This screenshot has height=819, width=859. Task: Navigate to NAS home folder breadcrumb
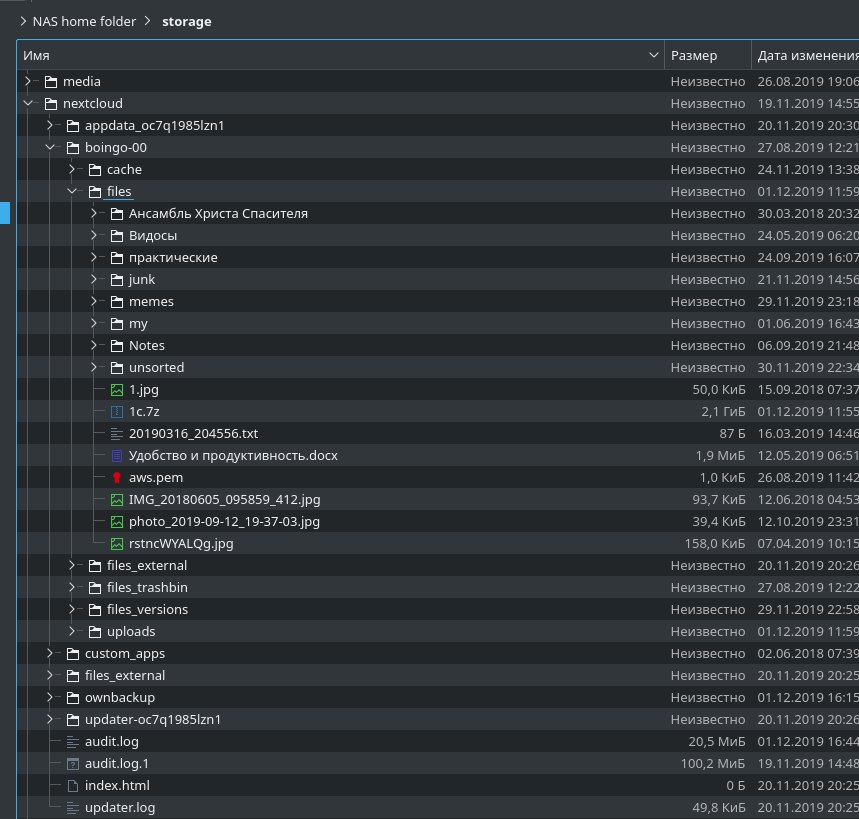click(x=84, y=21)
